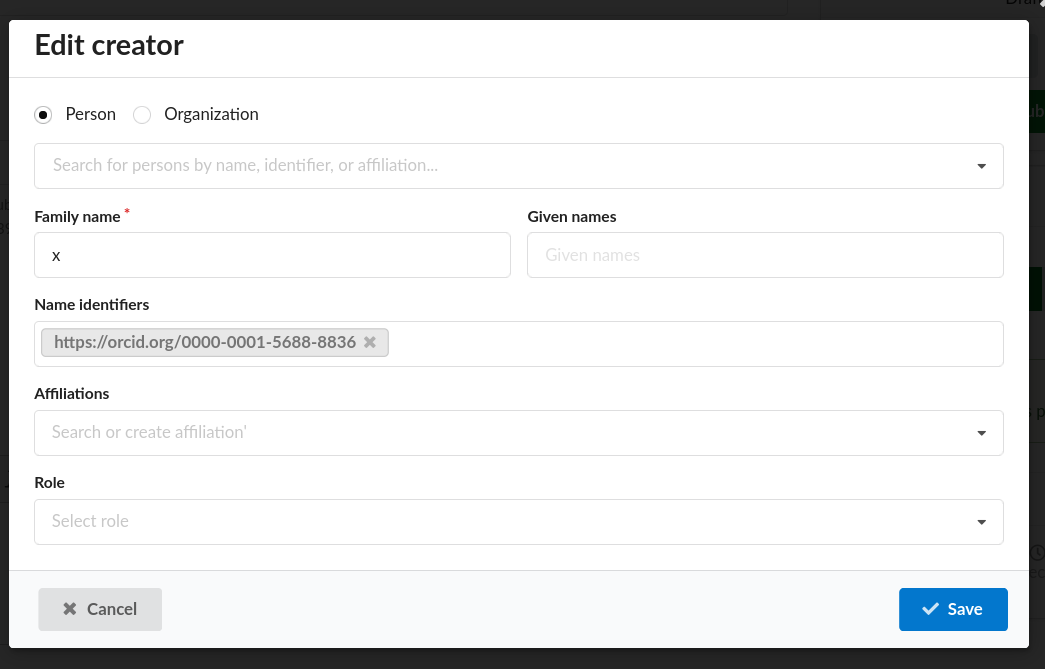This screenshot has width=1045, height=669.
Task: Click the red required asterisk beside Family name
Action: coord(126,210)
